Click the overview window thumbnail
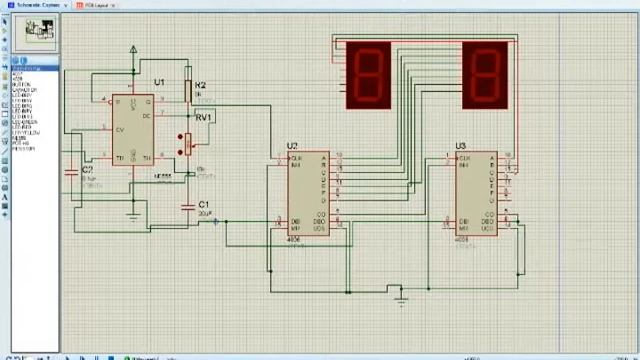This screenshot has height=360, width=640. pyautogui.click(x=35, y=32)
